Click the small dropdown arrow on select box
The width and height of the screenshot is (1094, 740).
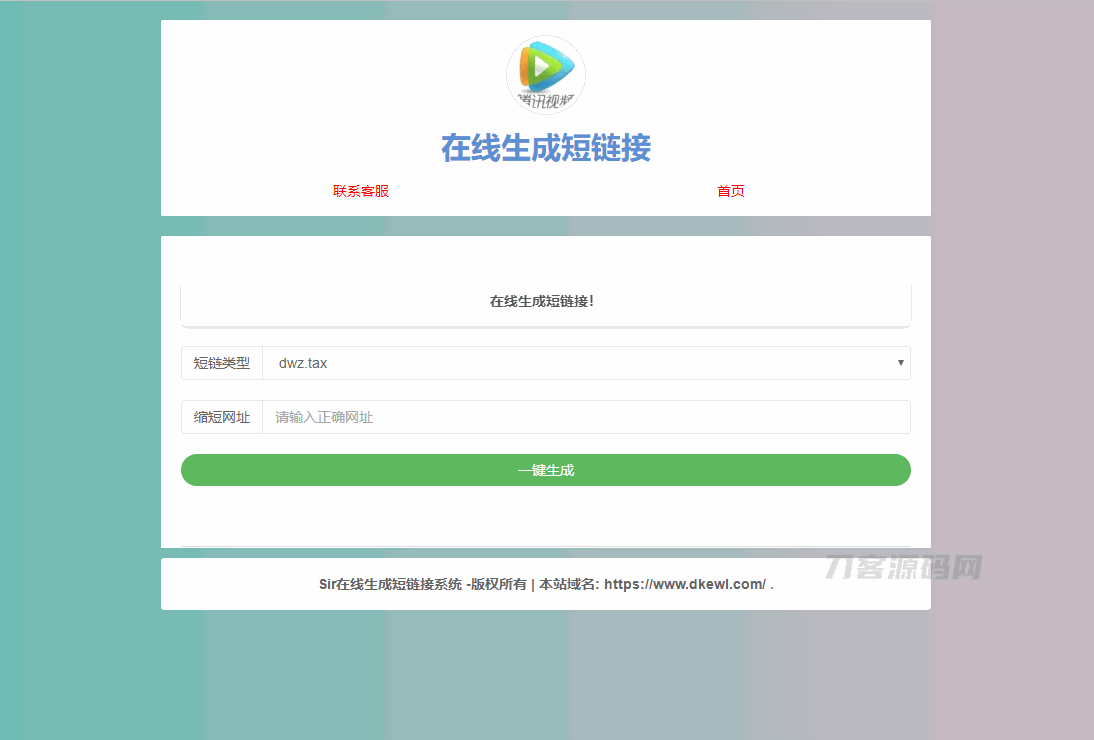pos(900,363)
